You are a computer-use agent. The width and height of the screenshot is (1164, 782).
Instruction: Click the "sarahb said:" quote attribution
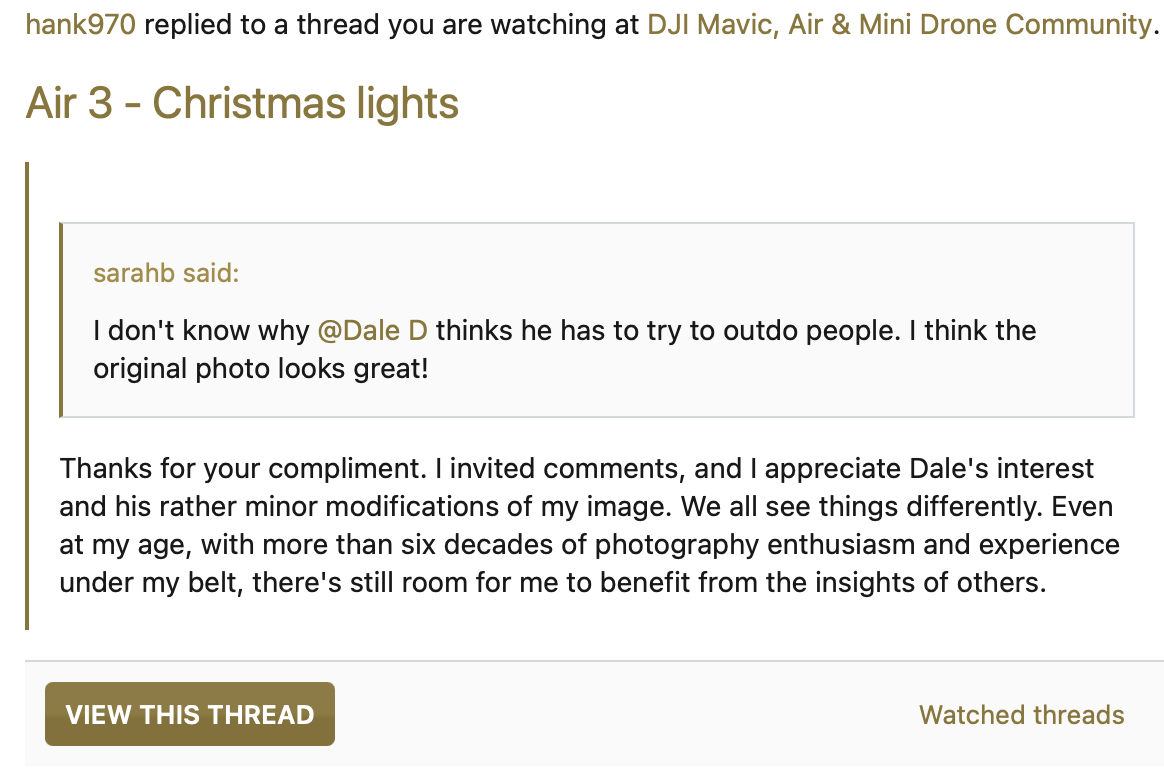click(x=166, y=273)
